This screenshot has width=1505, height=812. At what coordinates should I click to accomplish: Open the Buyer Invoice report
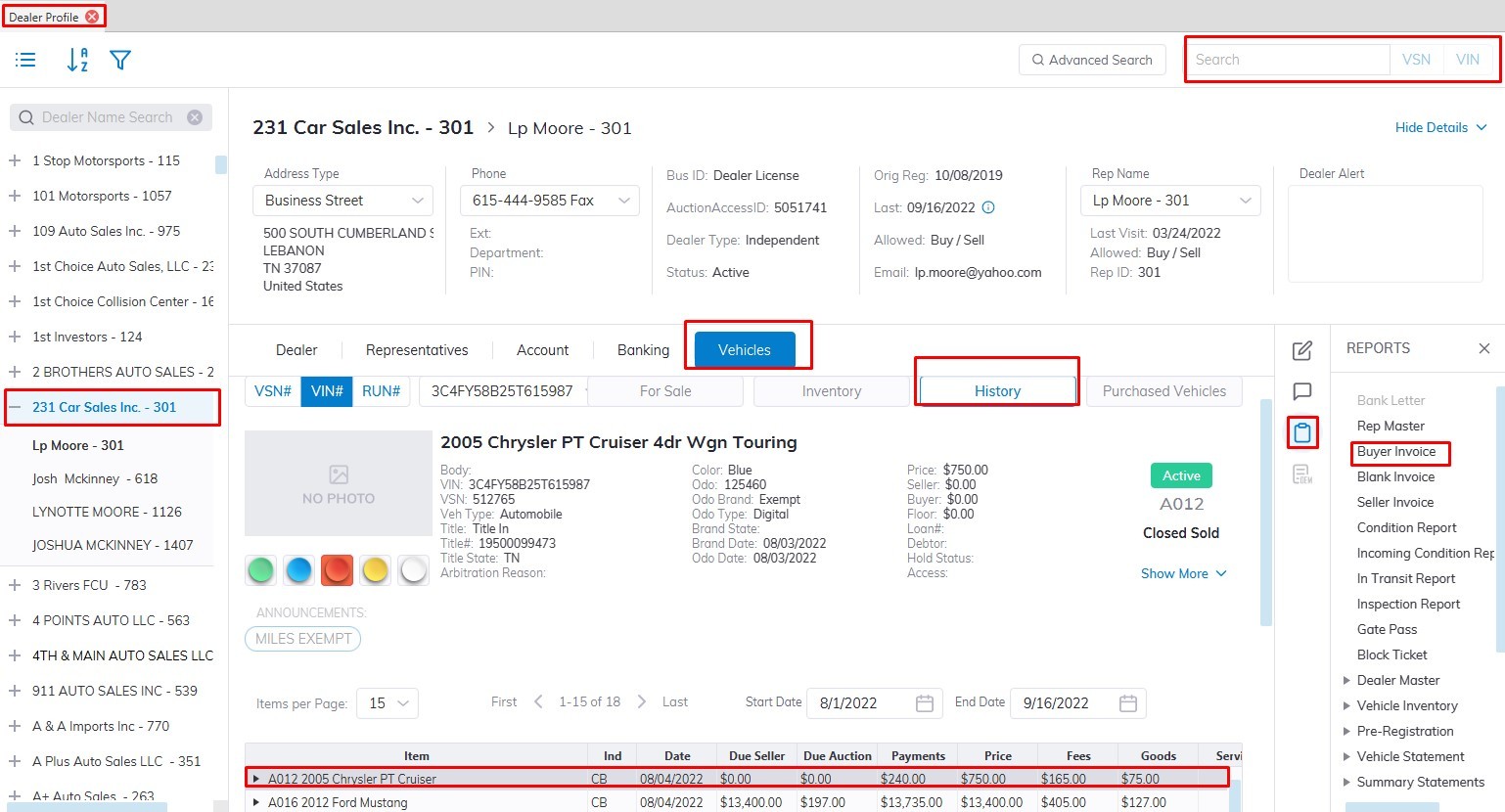point(1395,452)
